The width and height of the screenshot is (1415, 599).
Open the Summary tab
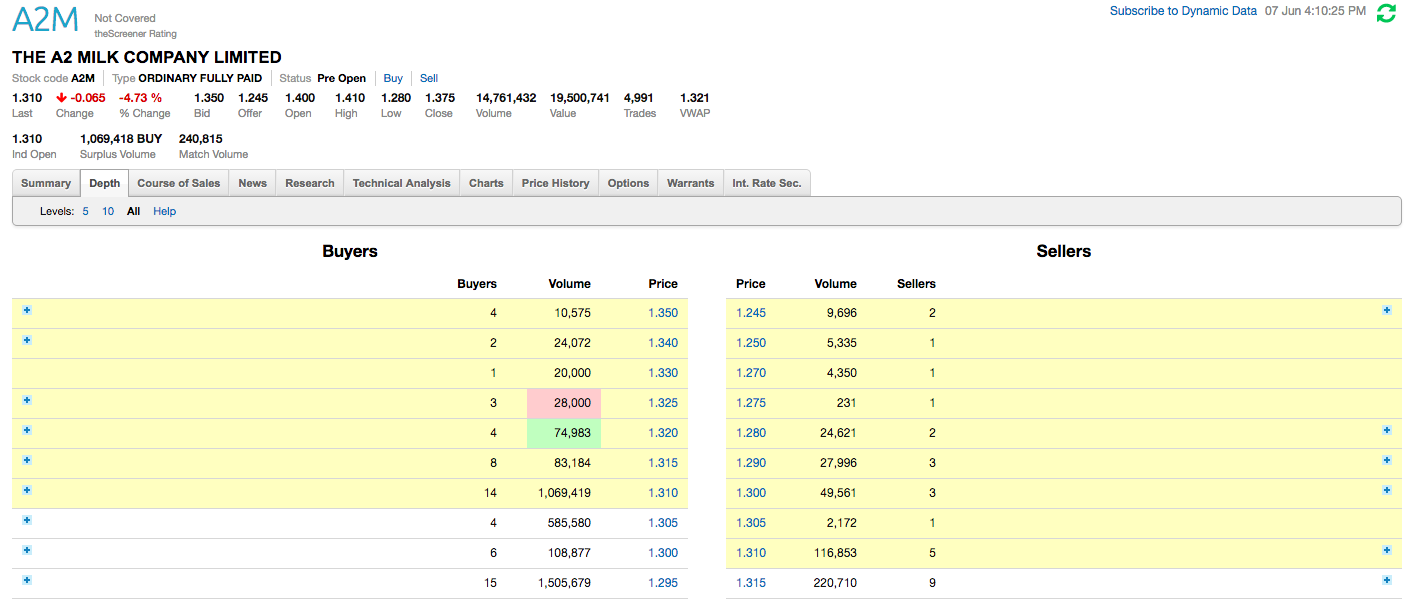(46, 183)
